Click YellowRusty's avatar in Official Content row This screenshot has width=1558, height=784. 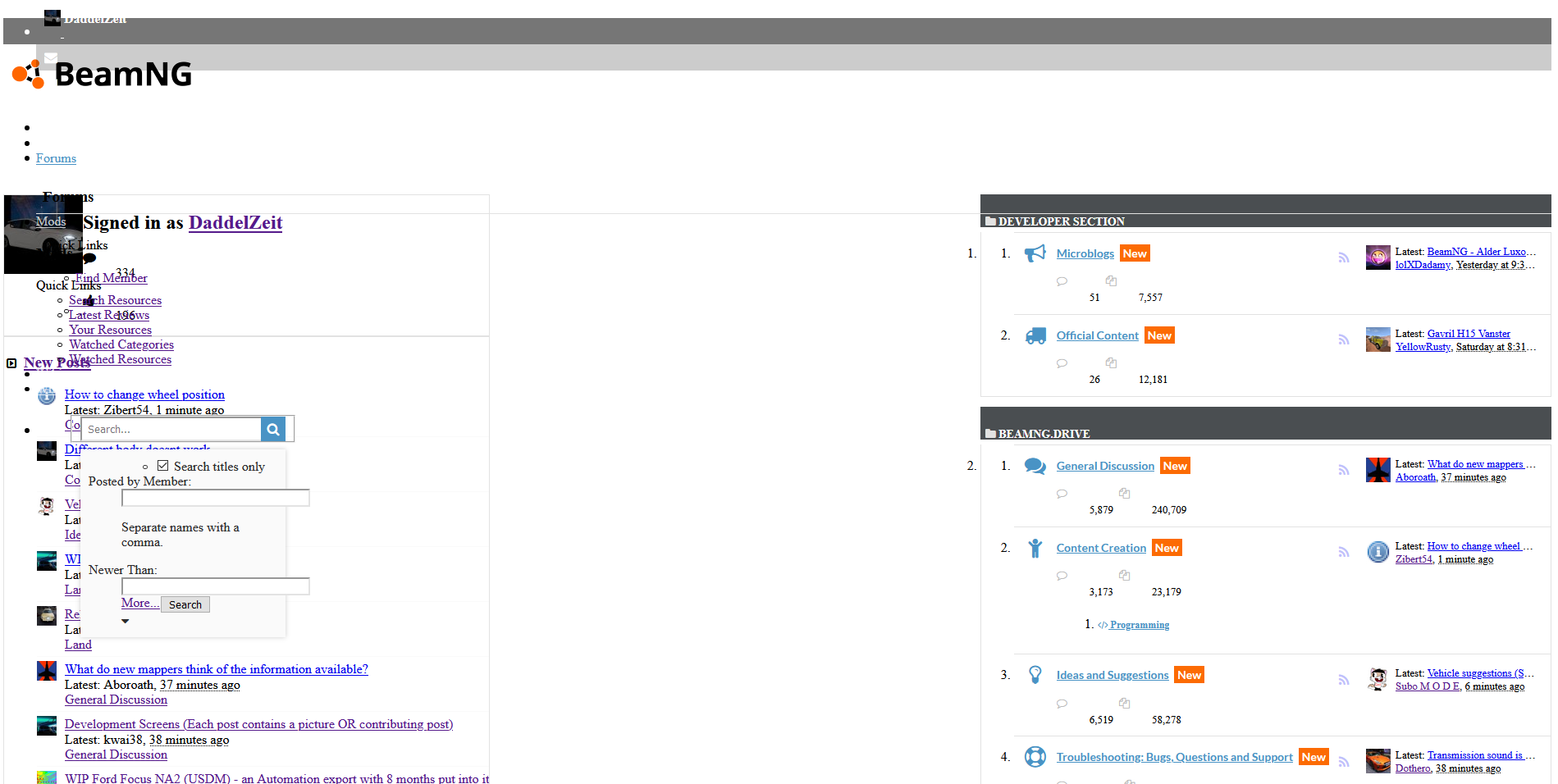tap(1378, 340)
